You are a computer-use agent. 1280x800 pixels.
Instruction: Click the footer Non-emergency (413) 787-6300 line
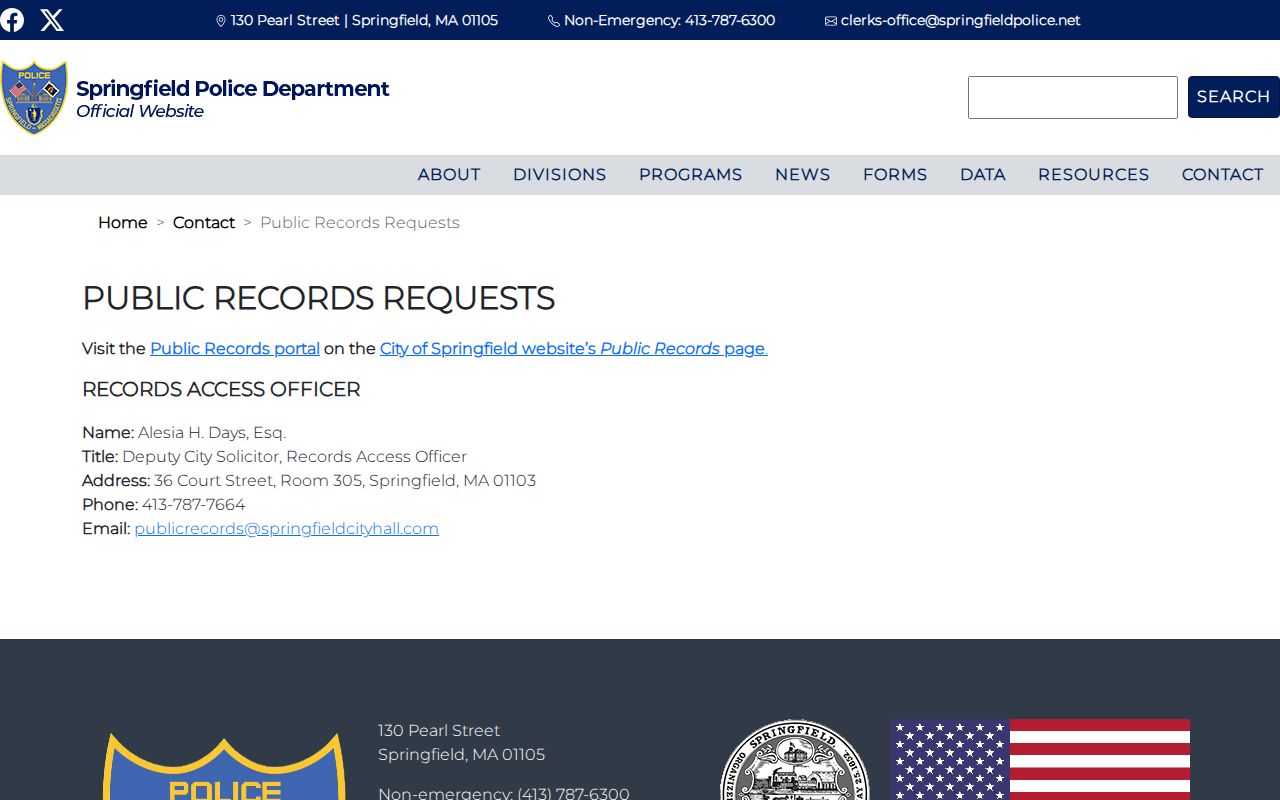(504, 793)
